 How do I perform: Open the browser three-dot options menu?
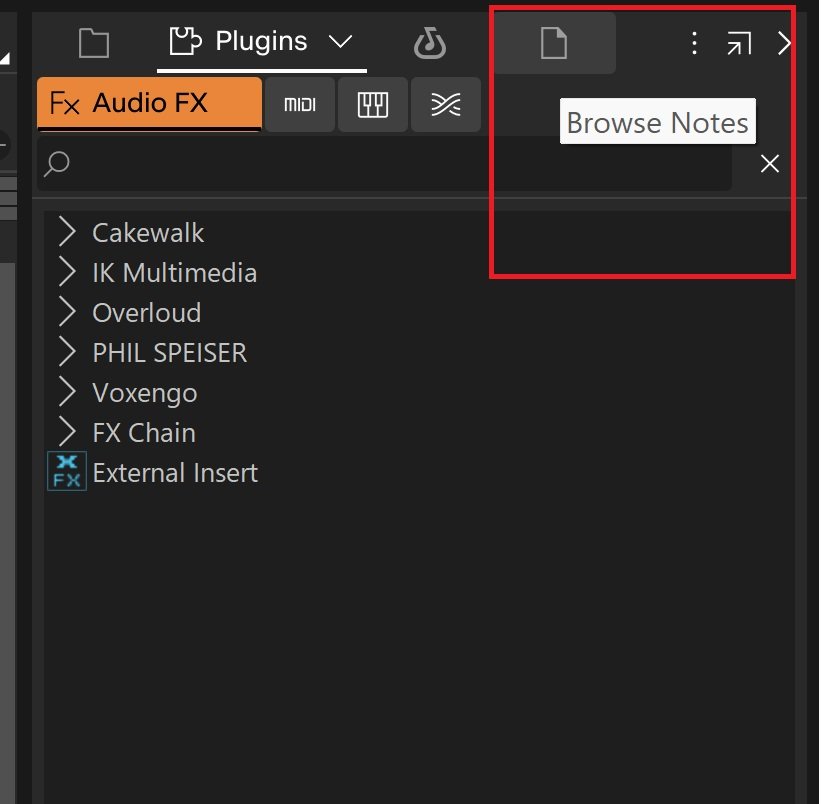(694, 43)
